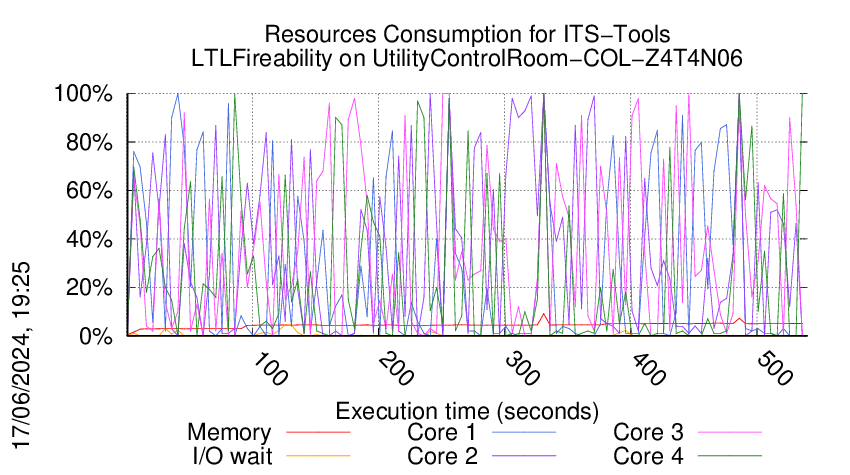Click the 60% y-axis label

tap(89, 191)
